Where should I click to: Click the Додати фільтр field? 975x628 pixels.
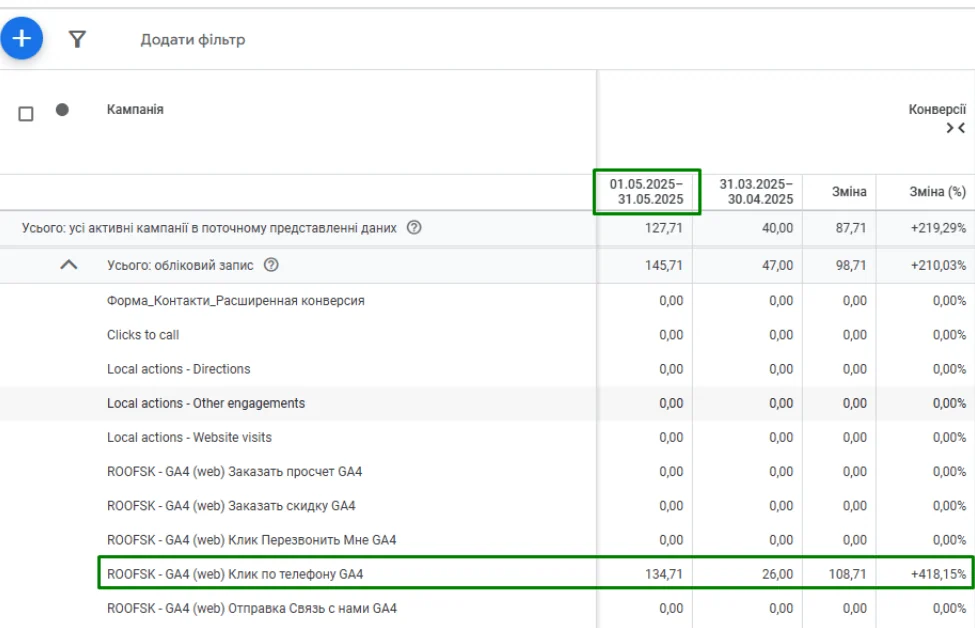[193, 40]
